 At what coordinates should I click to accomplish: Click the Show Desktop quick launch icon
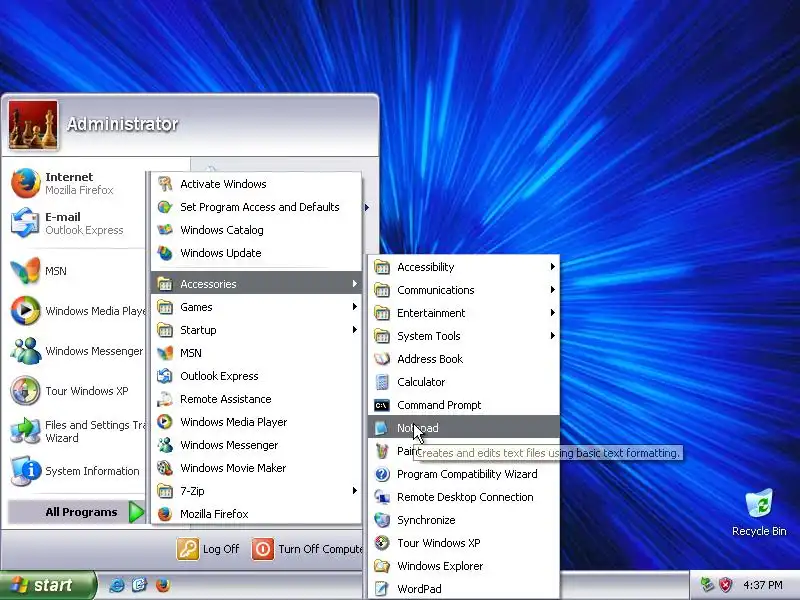point(140,585)
